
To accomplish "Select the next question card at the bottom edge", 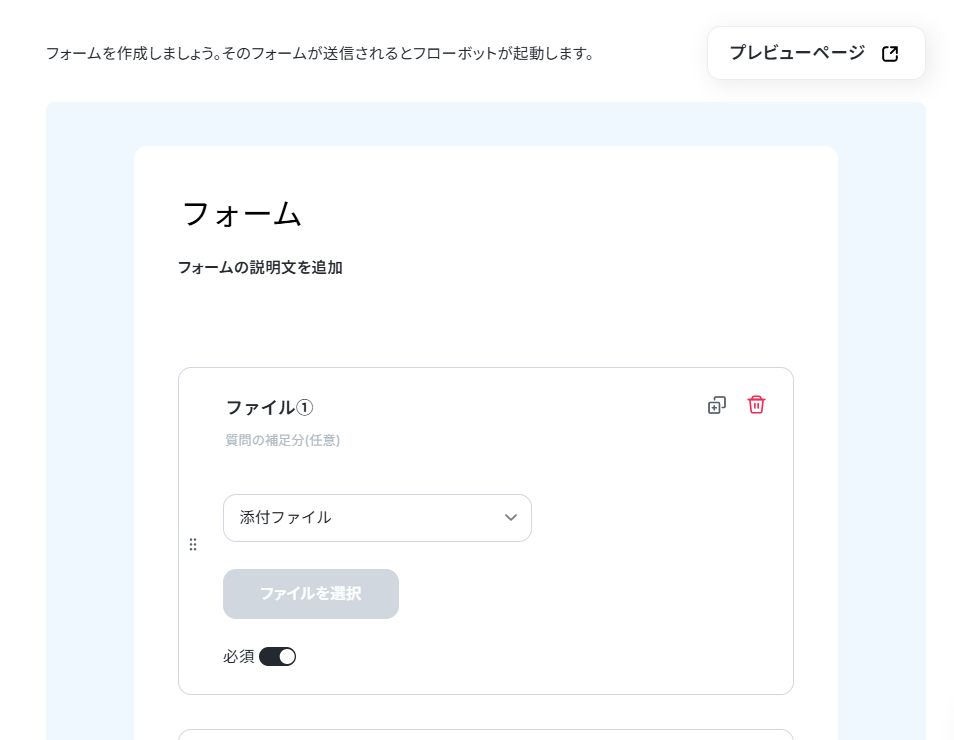I will click(x=486, y=735).
